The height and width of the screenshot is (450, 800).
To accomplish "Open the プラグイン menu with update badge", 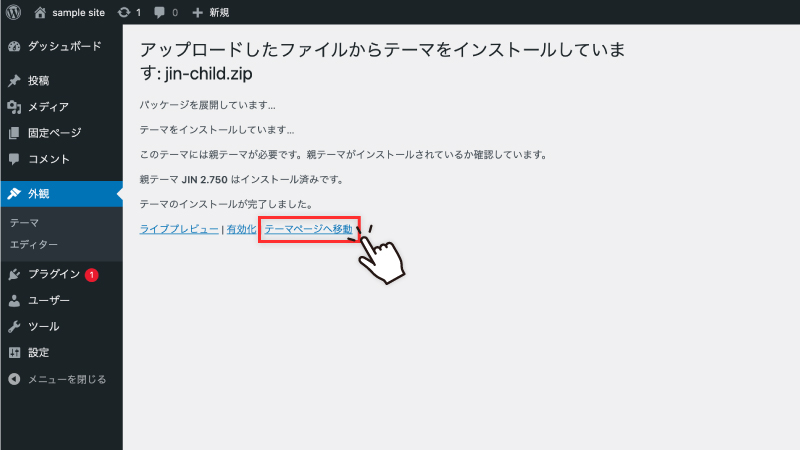I will pos(61,274).
